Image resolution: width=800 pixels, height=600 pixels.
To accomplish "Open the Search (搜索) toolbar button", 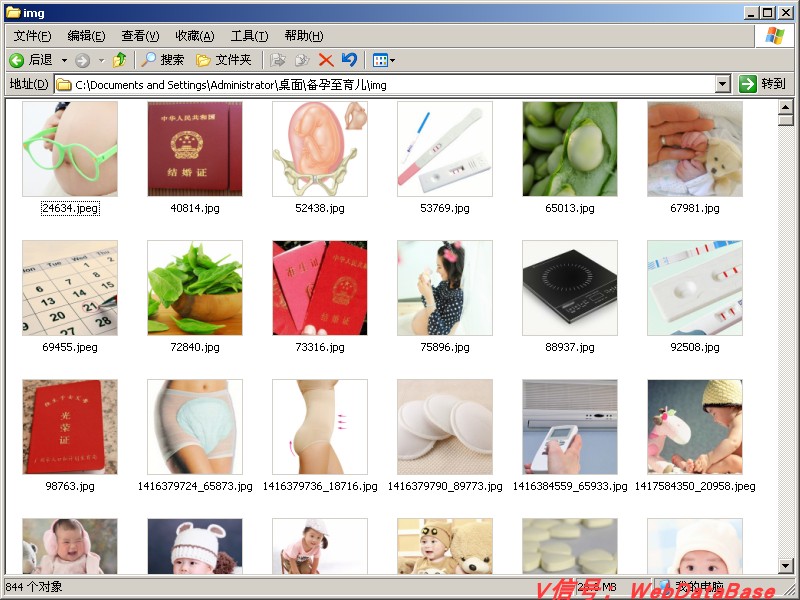I will pos(162,60).
